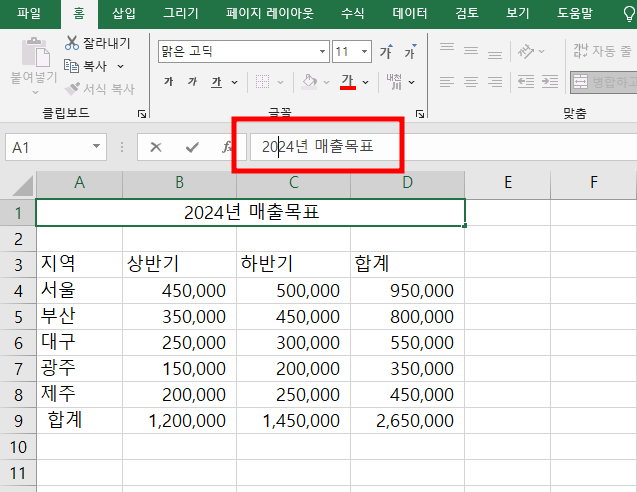Screen dimensions: 637x492
Task: Open the Name Box dropdown arrow
Action: (x=96, y=146)
